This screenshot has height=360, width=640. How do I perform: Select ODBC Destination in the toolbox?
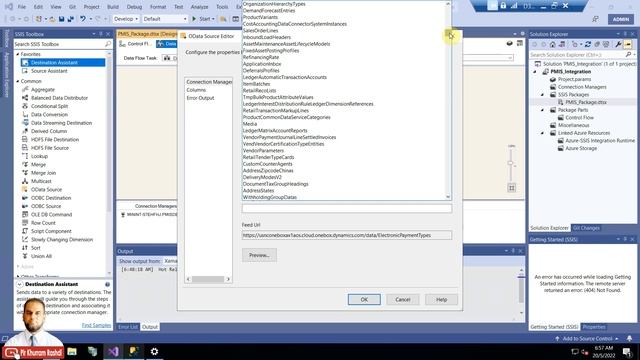[51, 198]
